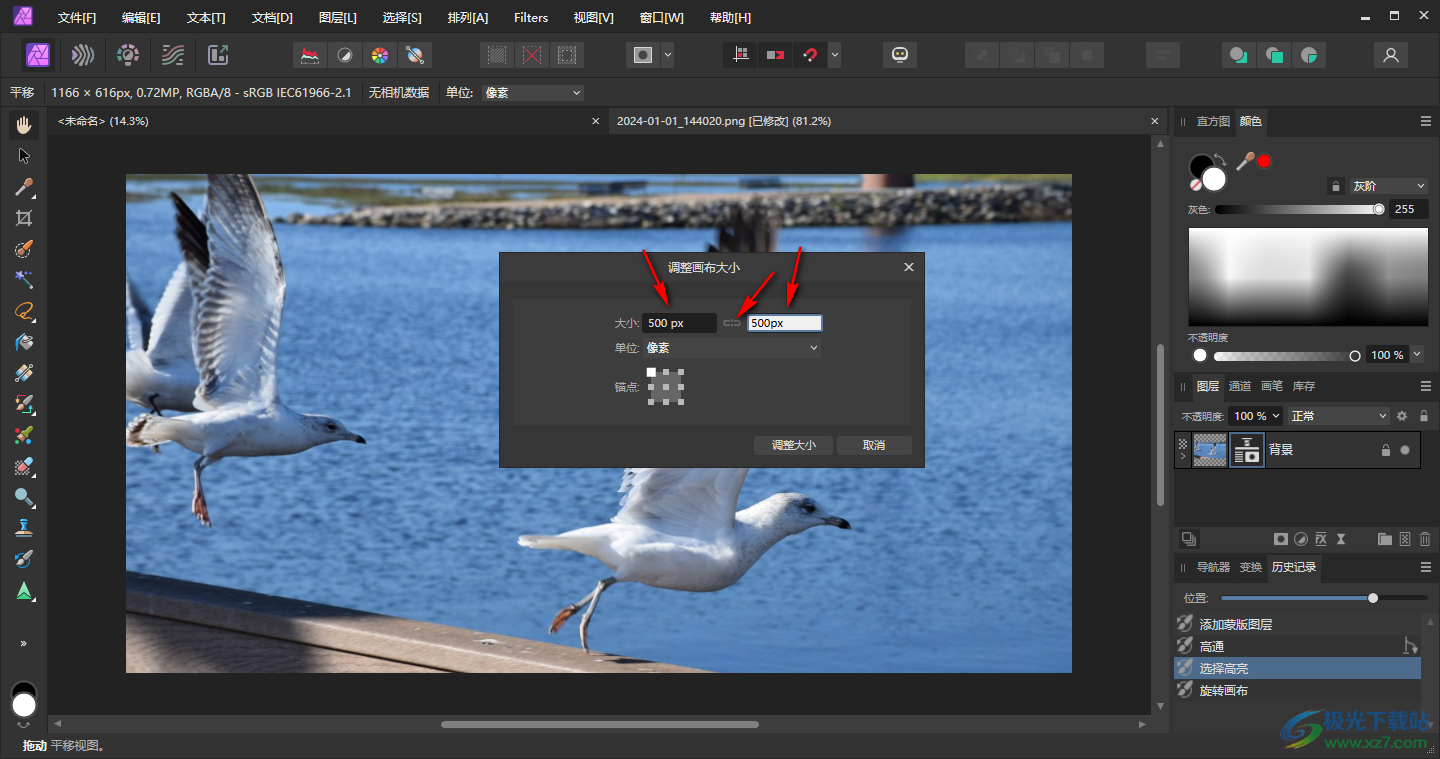Open snapping options dropdown

coord(834,55)
